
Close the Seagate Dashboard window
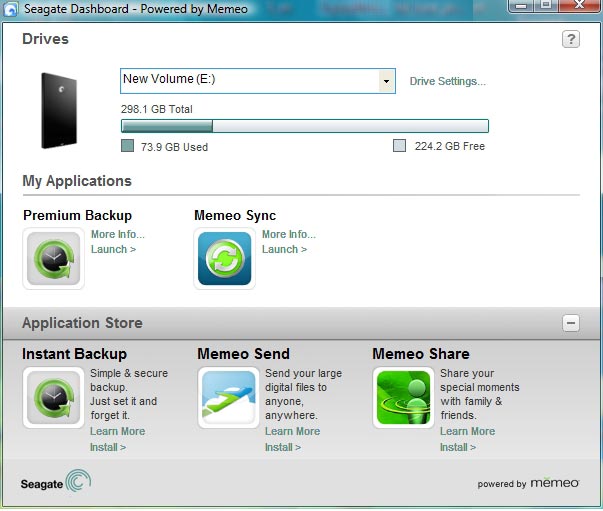coord(579,5)
